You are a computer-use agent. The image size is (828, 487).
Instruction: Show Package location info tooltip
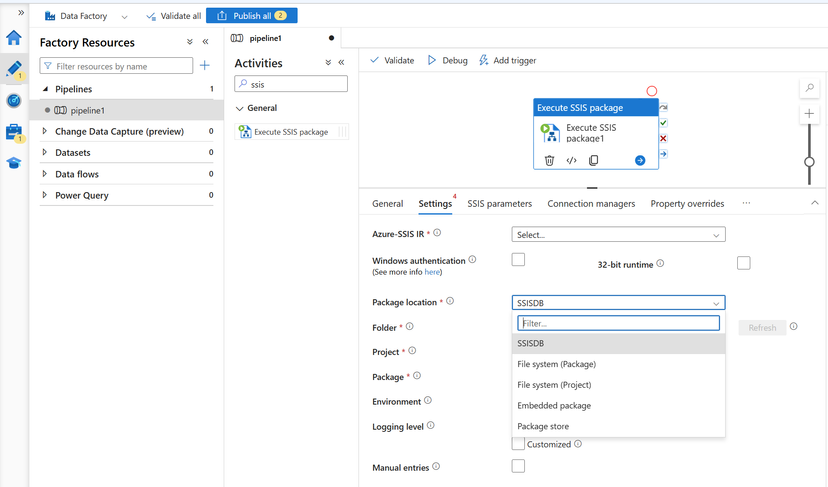450,301
